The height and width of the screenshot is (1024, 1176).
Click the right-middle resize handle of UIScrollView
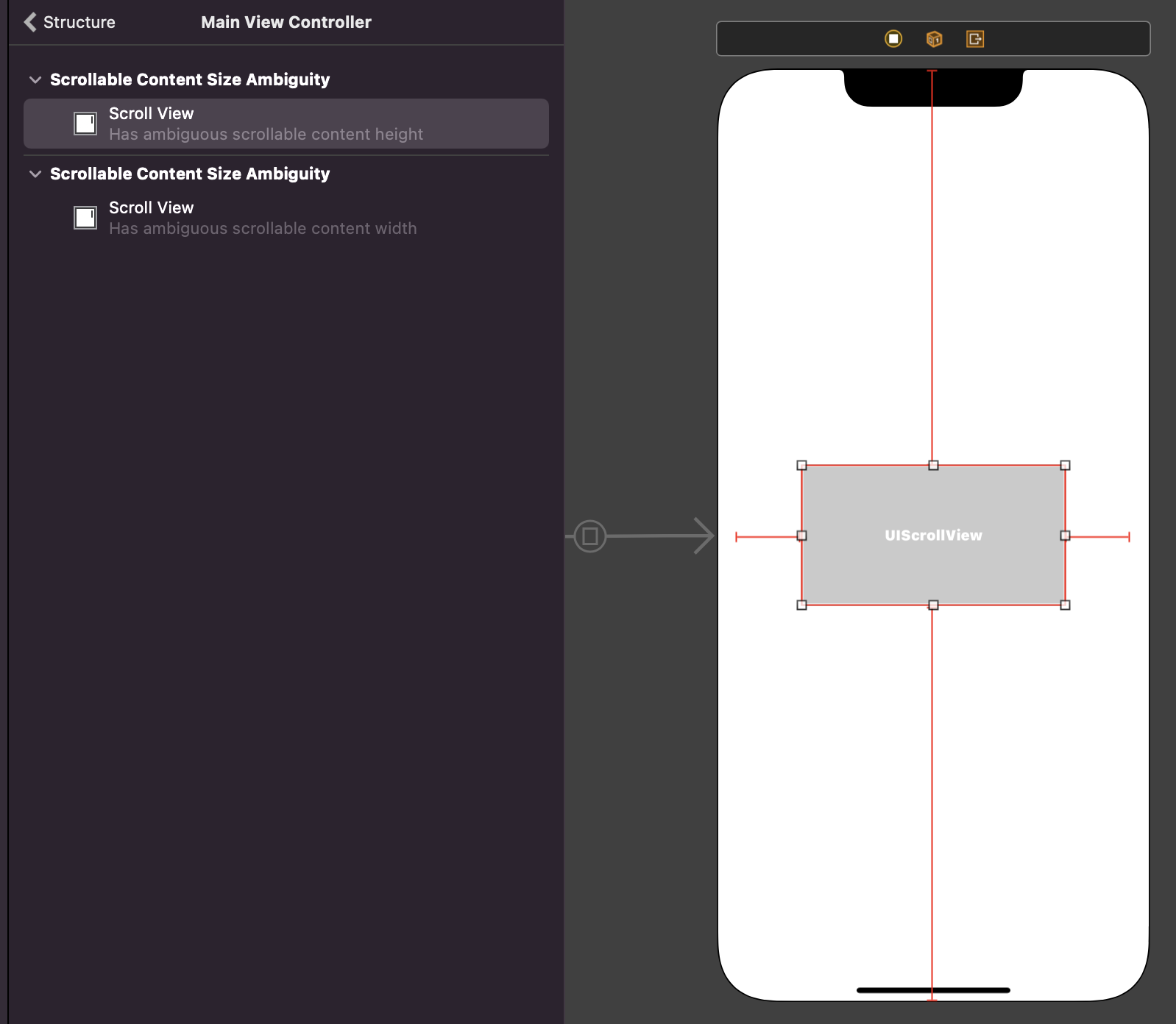pos(1065,536)
